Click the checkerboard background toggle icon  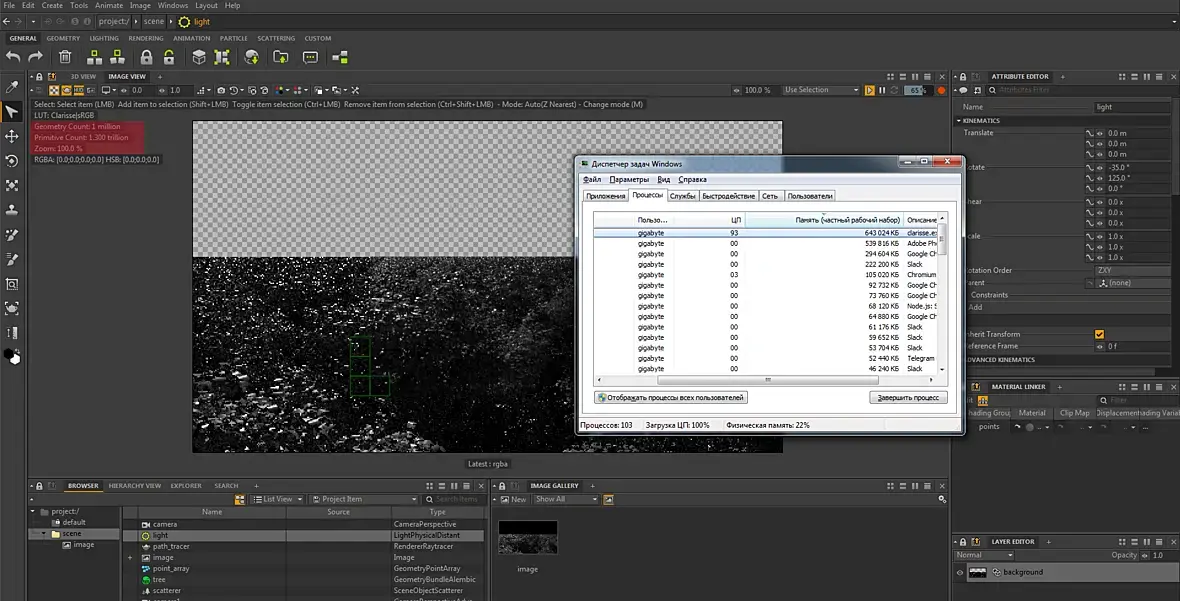54,90
